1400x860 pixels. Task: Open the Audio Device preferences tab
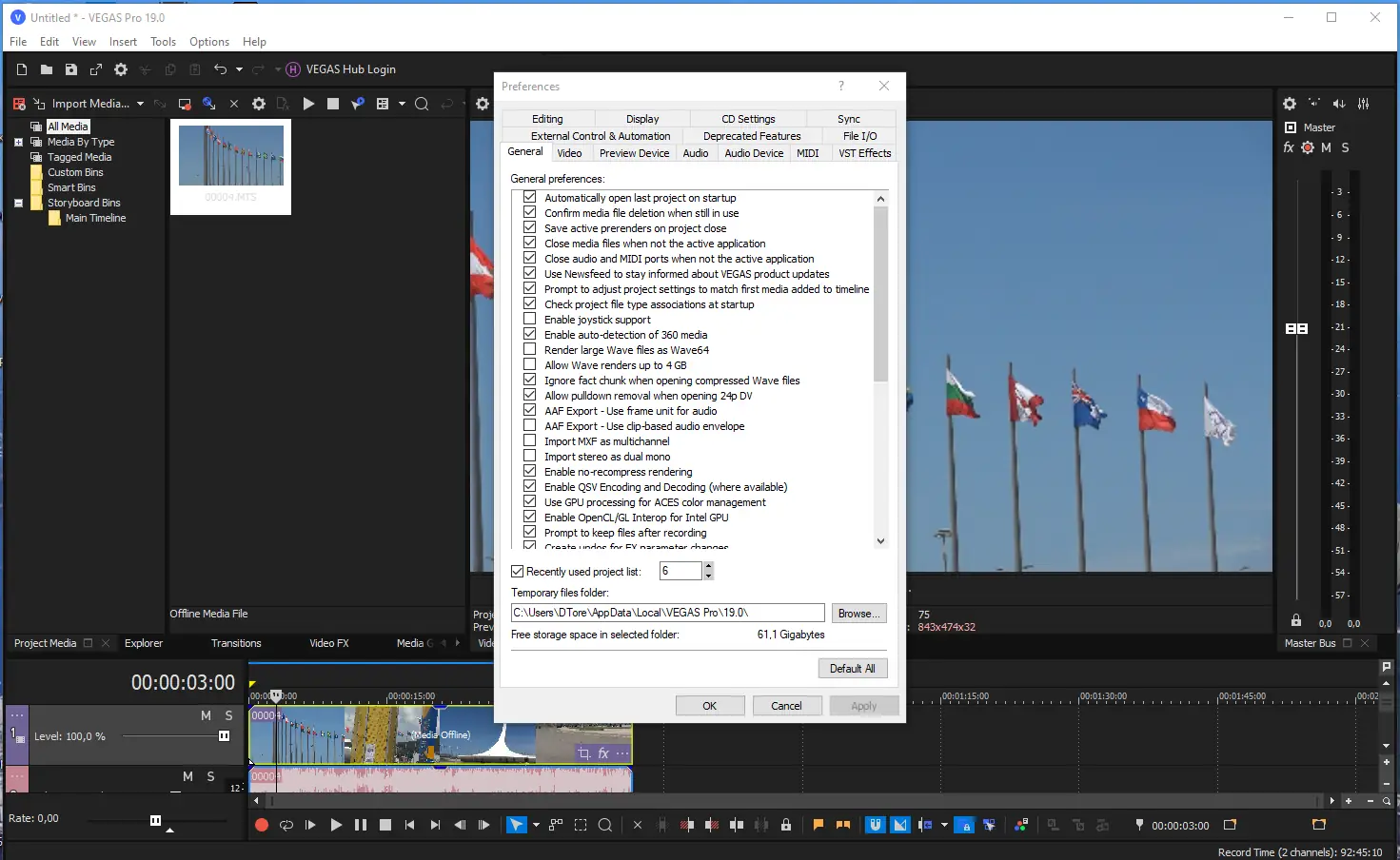(x=754, y=153)
